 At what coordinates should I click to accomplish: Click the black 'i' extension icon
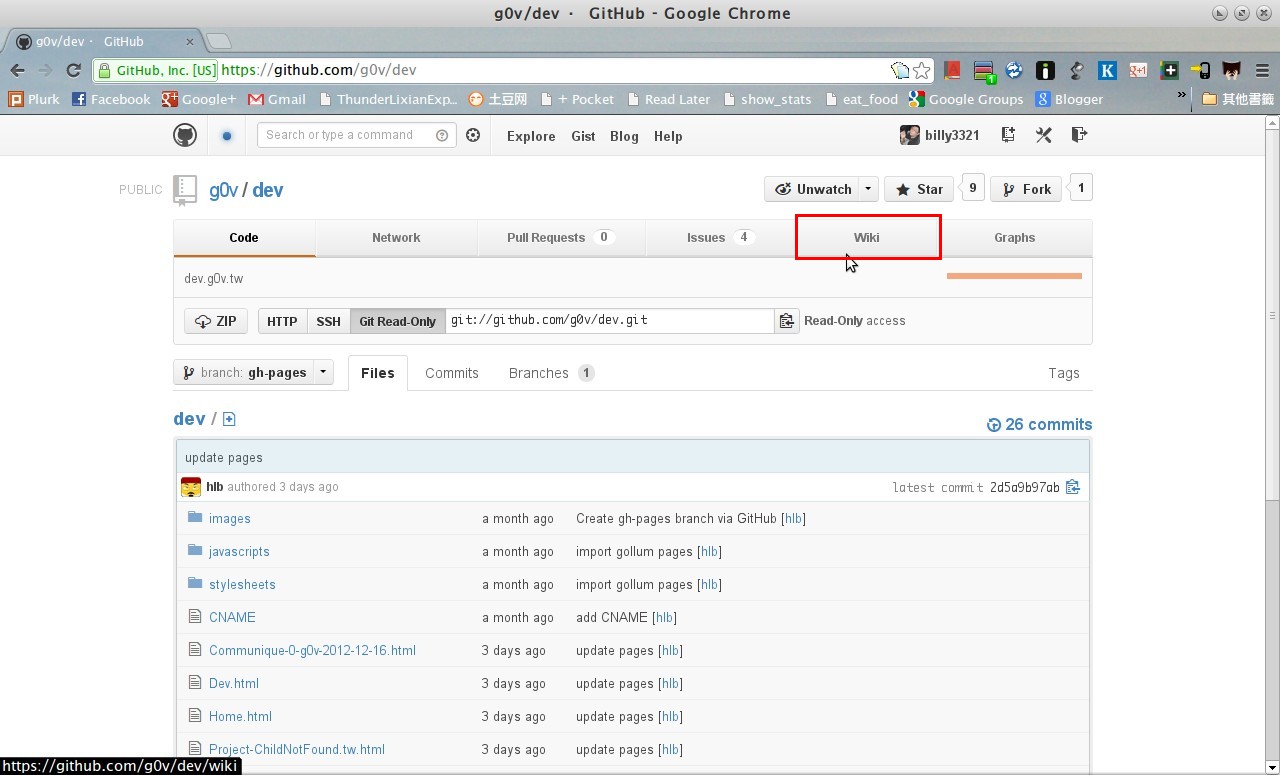1045,70
